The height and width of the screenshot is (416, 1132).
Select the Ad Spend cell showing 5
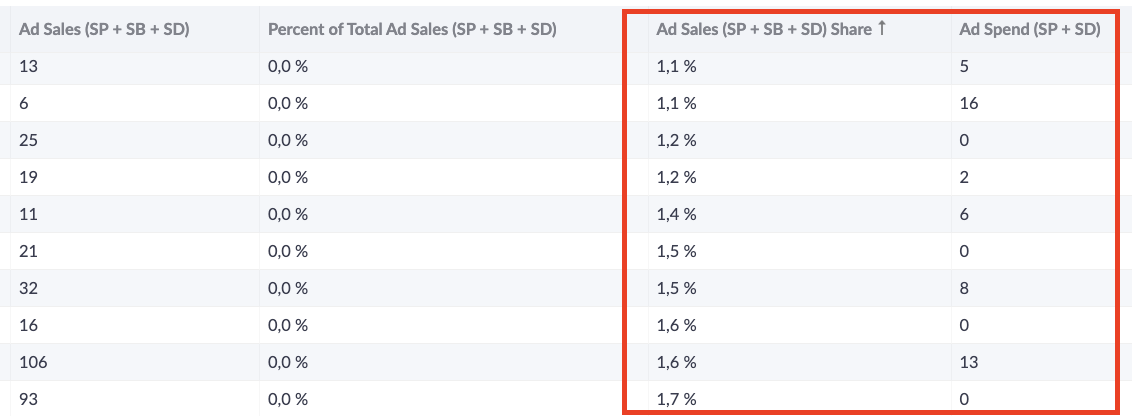pos(1034,66)
